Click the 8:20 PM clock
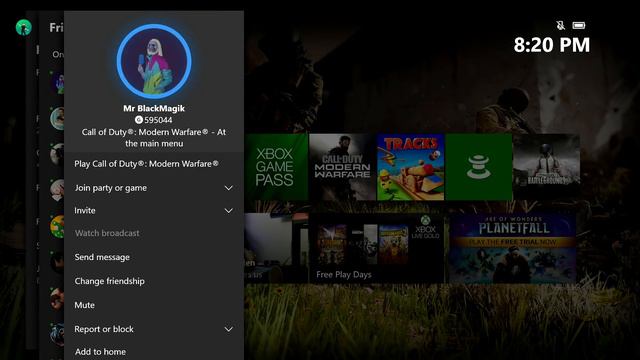Screen dimensions: 640x360 551,45
